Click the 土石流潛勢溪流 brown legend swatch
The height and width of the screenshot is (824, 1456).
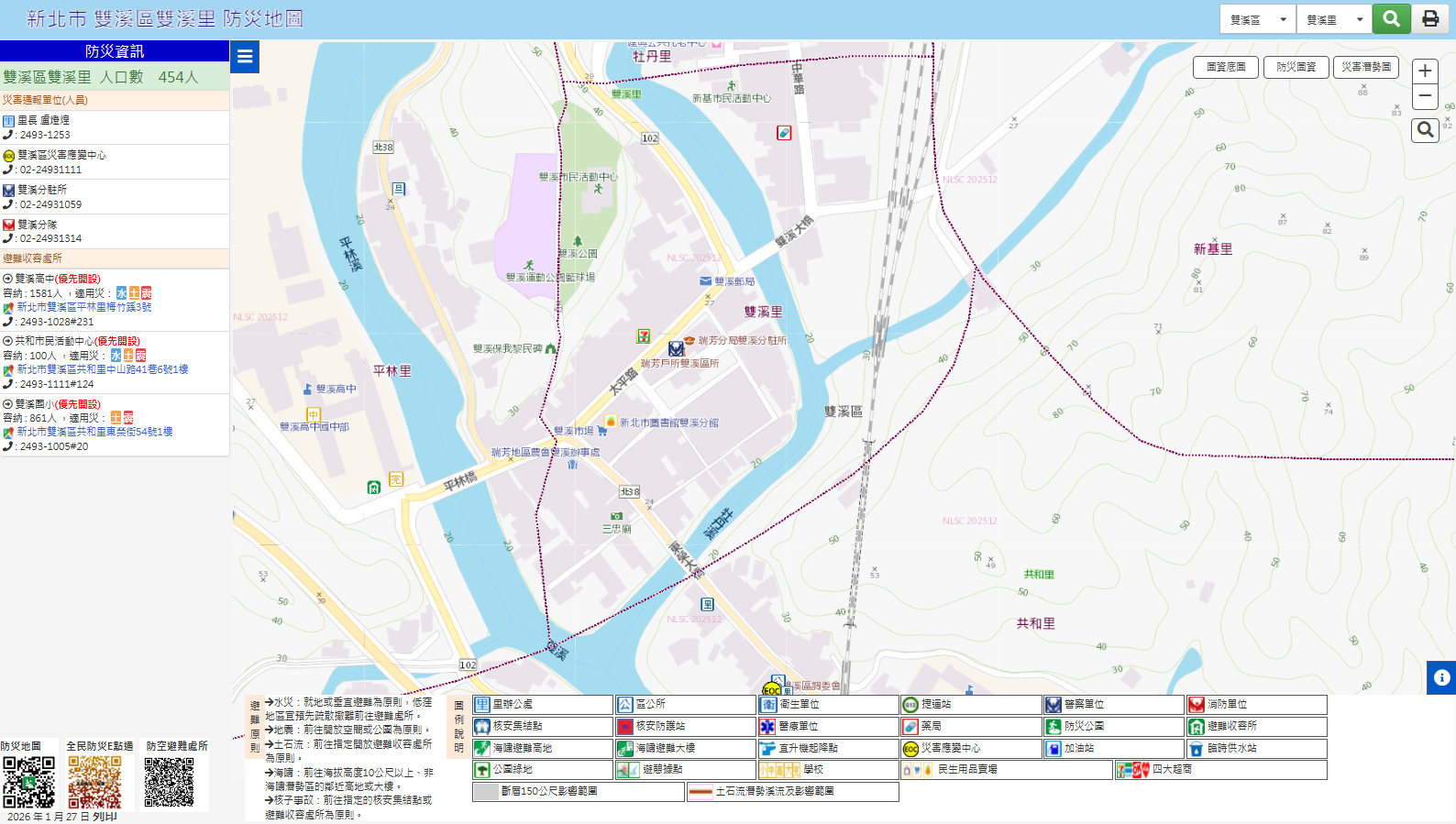click(x=700, y=791)
